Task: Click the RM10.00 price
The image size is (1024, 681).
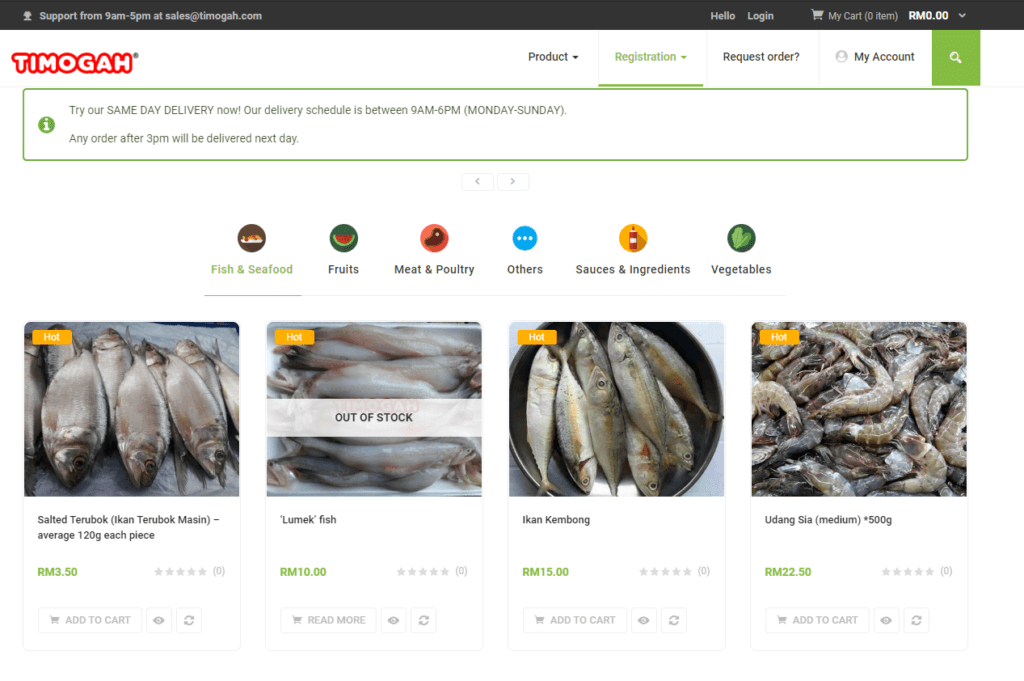Action: (303, 572)
